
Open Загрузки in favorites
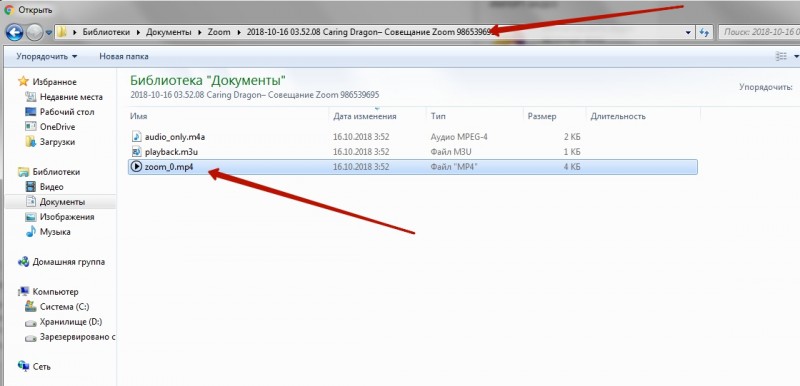(x=57, y=142)
